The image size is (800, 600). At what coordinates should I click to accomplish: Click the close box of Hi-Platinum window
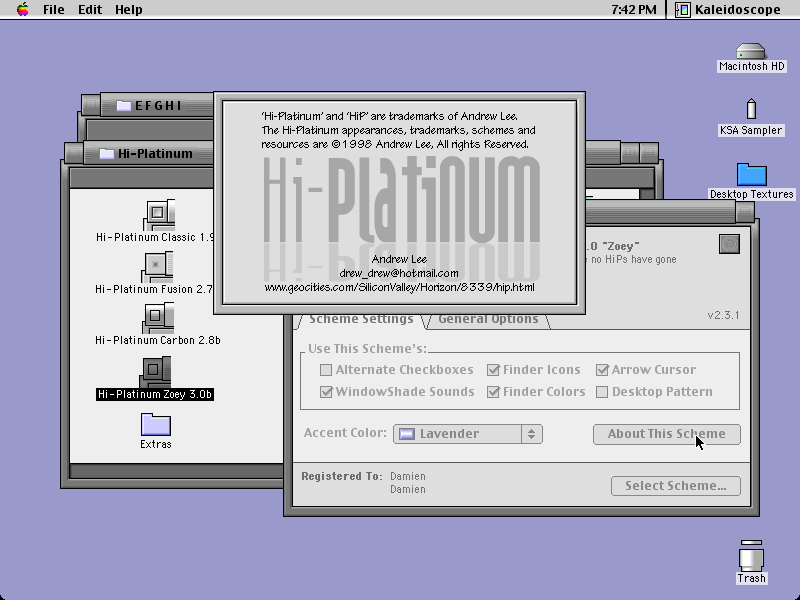(x=74, y=153)
